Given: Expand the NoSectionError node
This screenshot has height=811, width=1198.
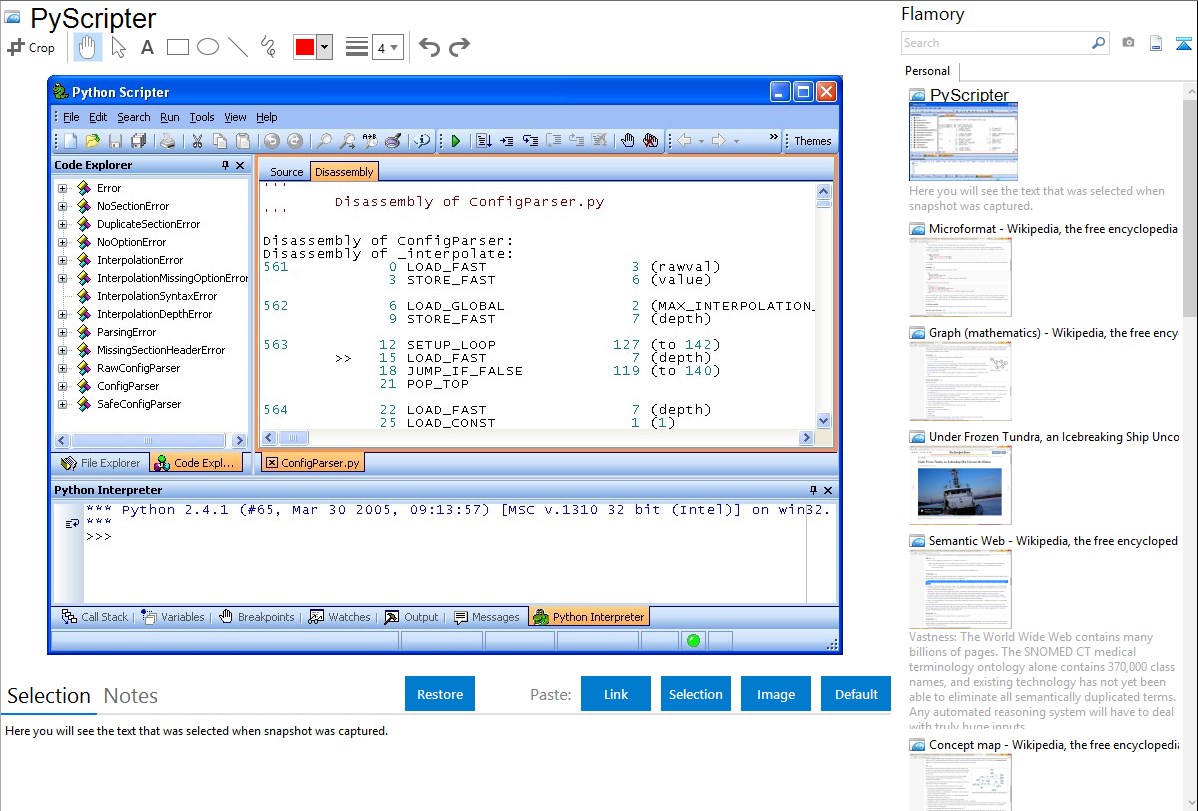Looking at the screenshot, I should pos(63,206).
